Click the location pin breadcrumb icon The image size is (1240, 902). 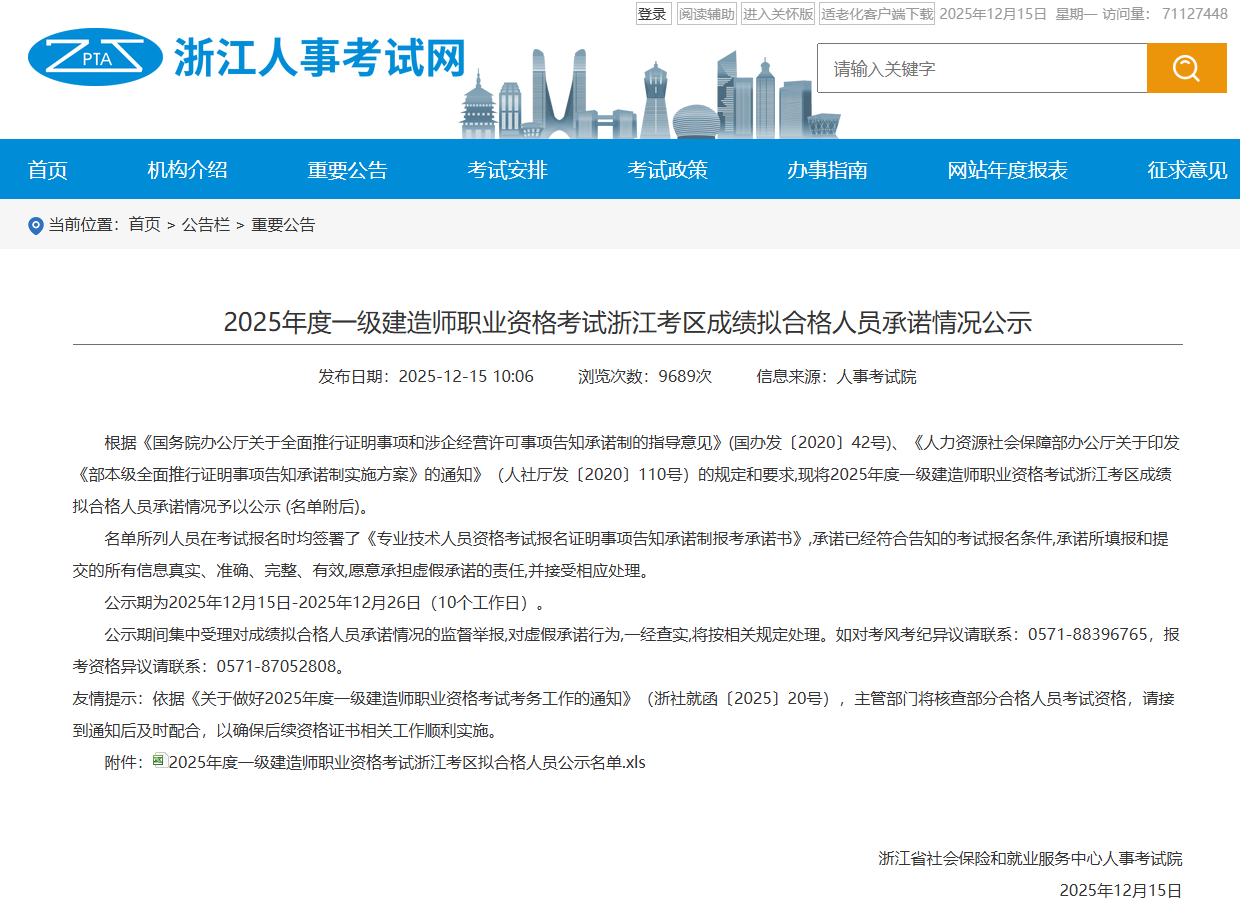(36, 225)
